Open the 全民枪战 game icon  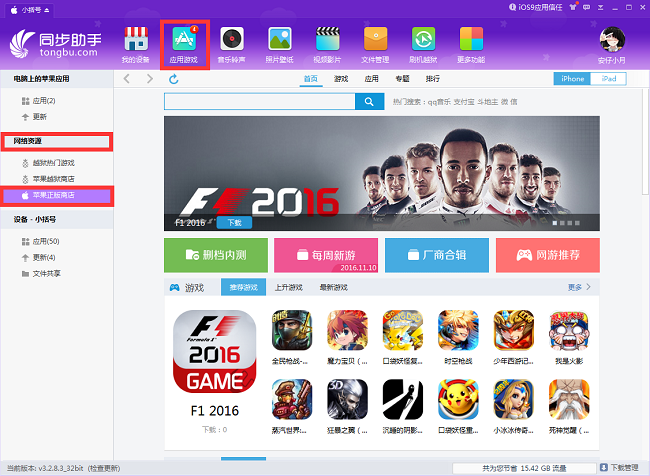pyautogui.click(x=291, y=330)
